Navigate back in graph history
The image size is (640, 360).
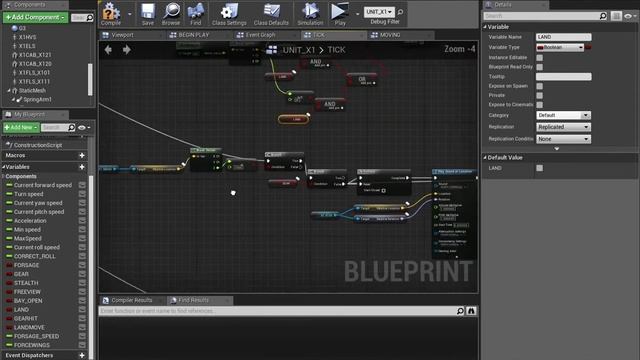[108, 50]
